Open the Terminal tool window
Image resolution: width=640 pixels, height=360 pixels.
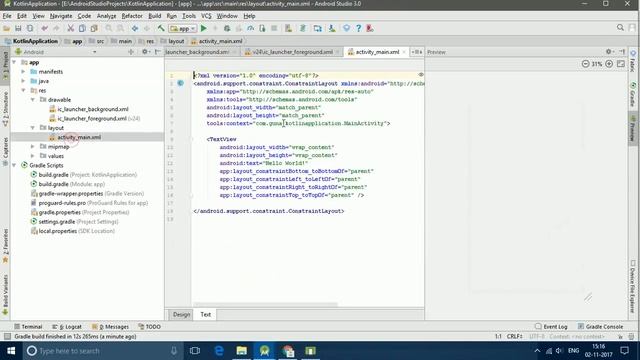28,327
